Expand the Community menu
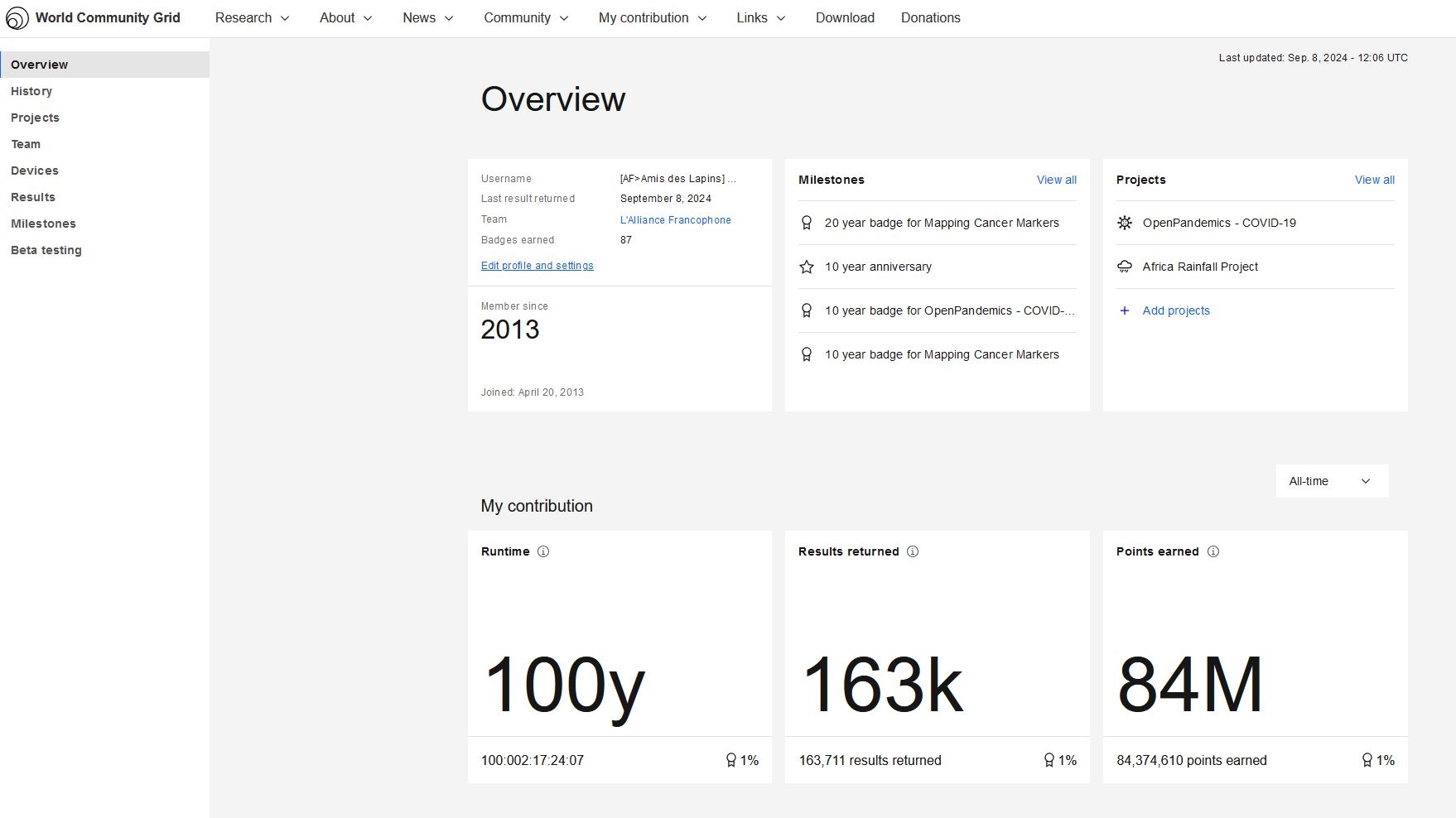This screenshot has height=818, width=1456. click(527, 17)
